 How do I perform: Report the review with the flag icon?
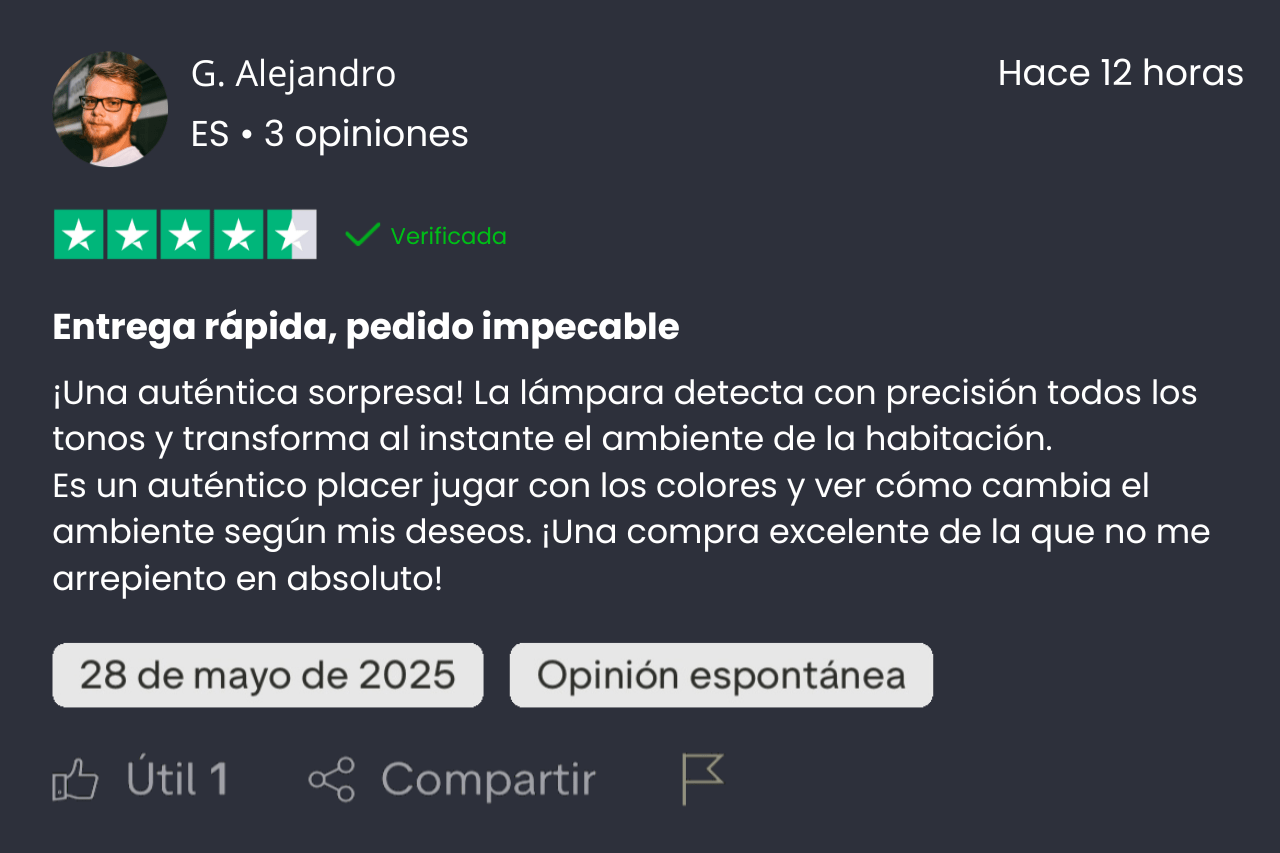pos(702,779)
